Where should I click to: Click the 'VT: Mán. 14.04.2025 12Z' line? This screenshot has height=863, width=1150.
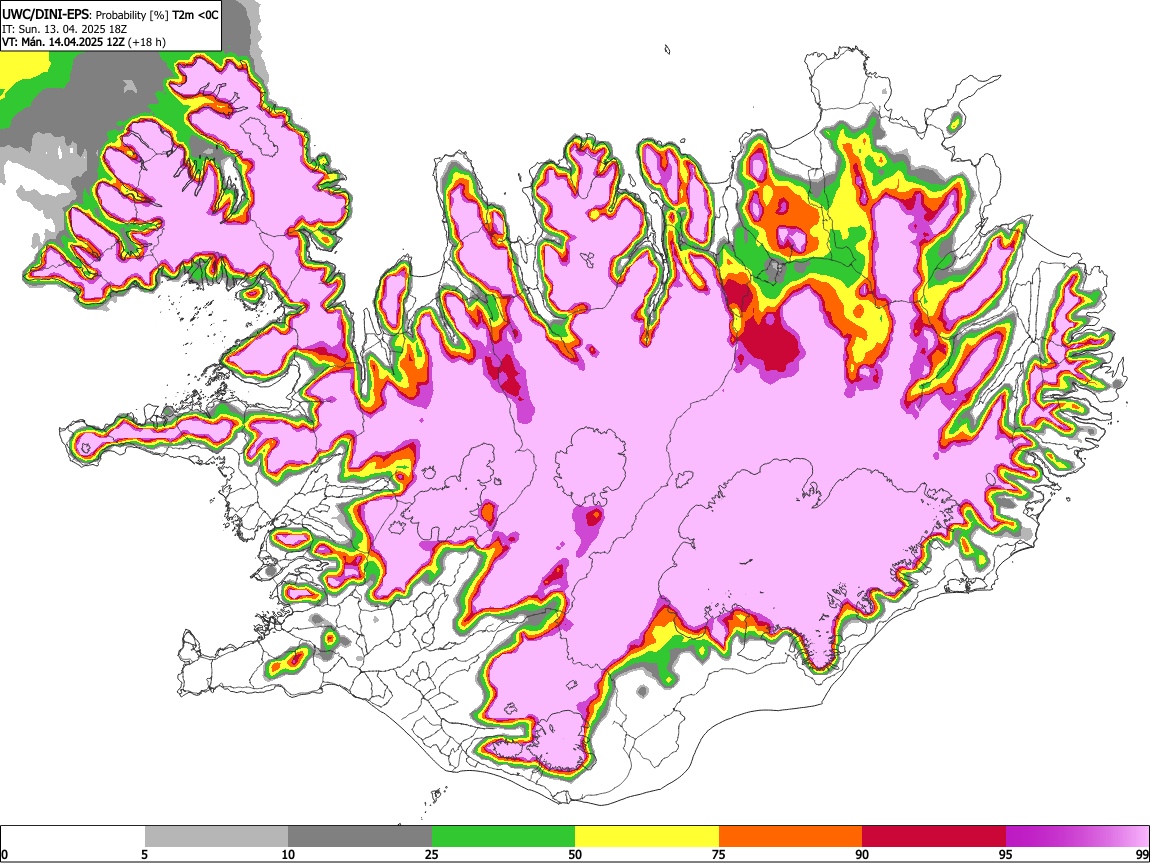[84, 43]
